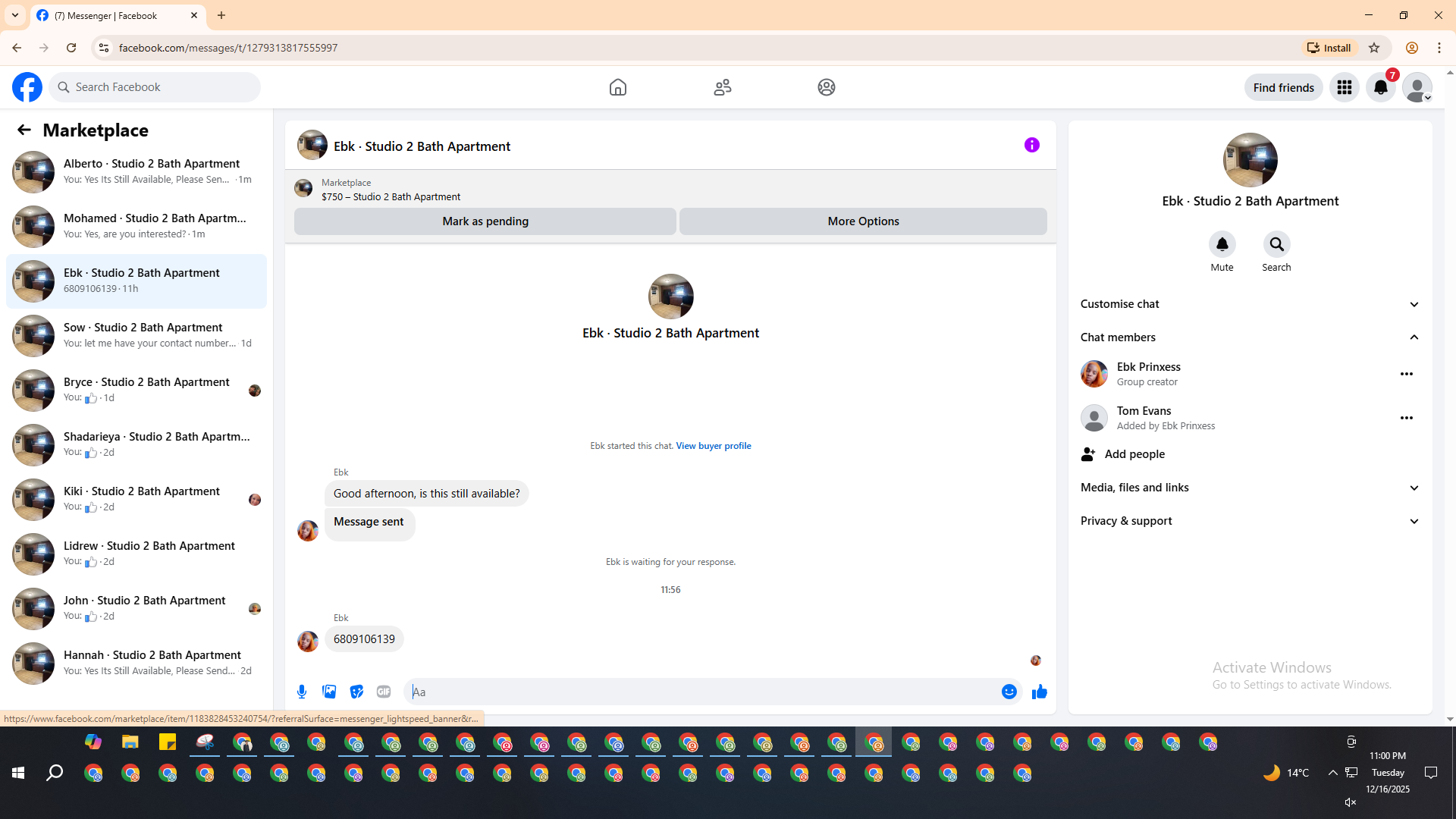The image size is (1456, 819).
Task: Open Hannah's Studio 2 Bath Apartment chat
Action: pyautogui.click(x=136, y=663)
